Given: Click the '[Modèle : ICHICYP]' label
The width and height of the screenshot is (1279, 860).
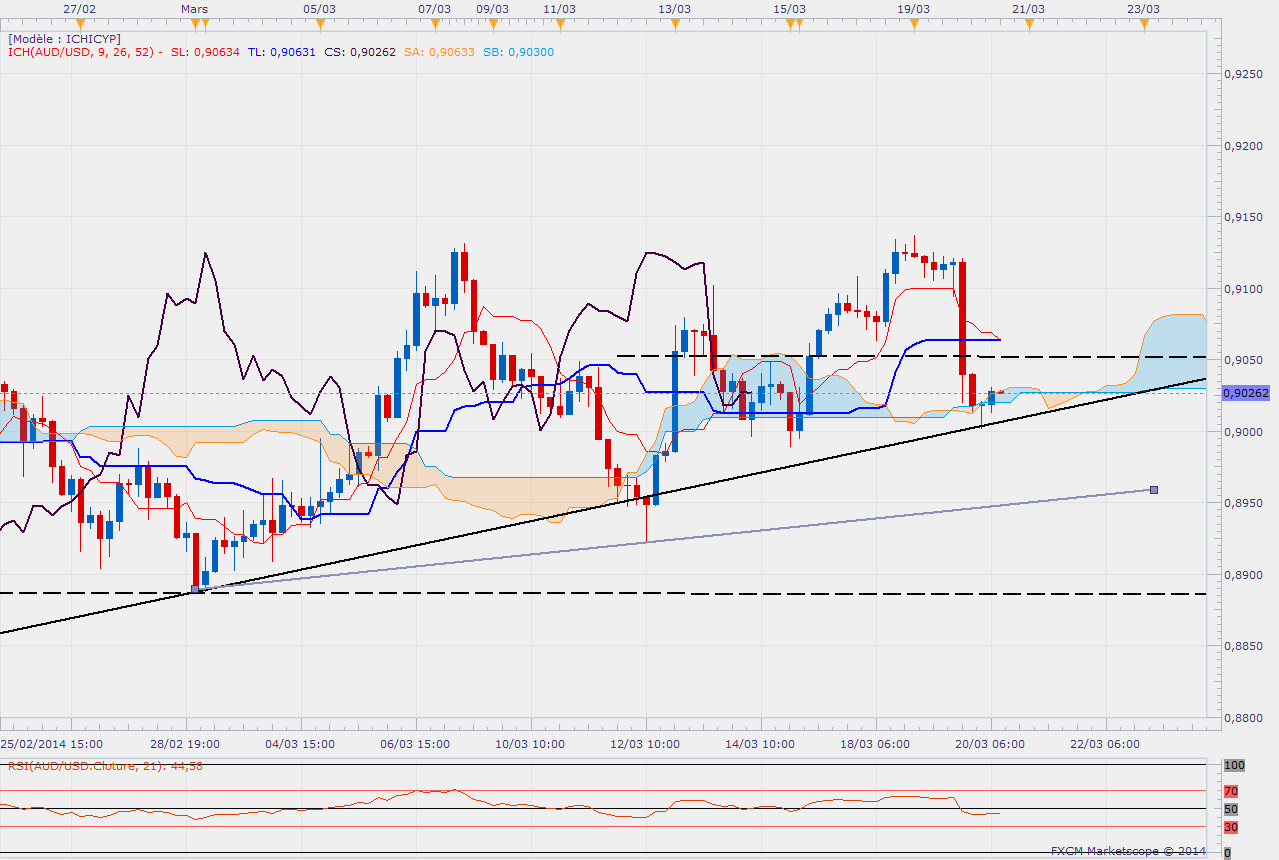Looking at the screenshot, I should tap(64, 39).
